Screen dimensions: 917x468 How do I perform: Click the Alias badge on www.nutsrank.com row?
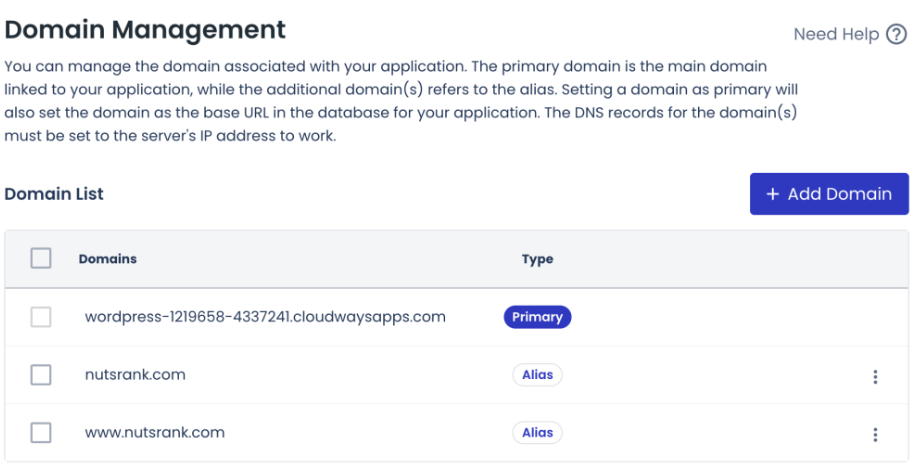[x=537, y=433]
